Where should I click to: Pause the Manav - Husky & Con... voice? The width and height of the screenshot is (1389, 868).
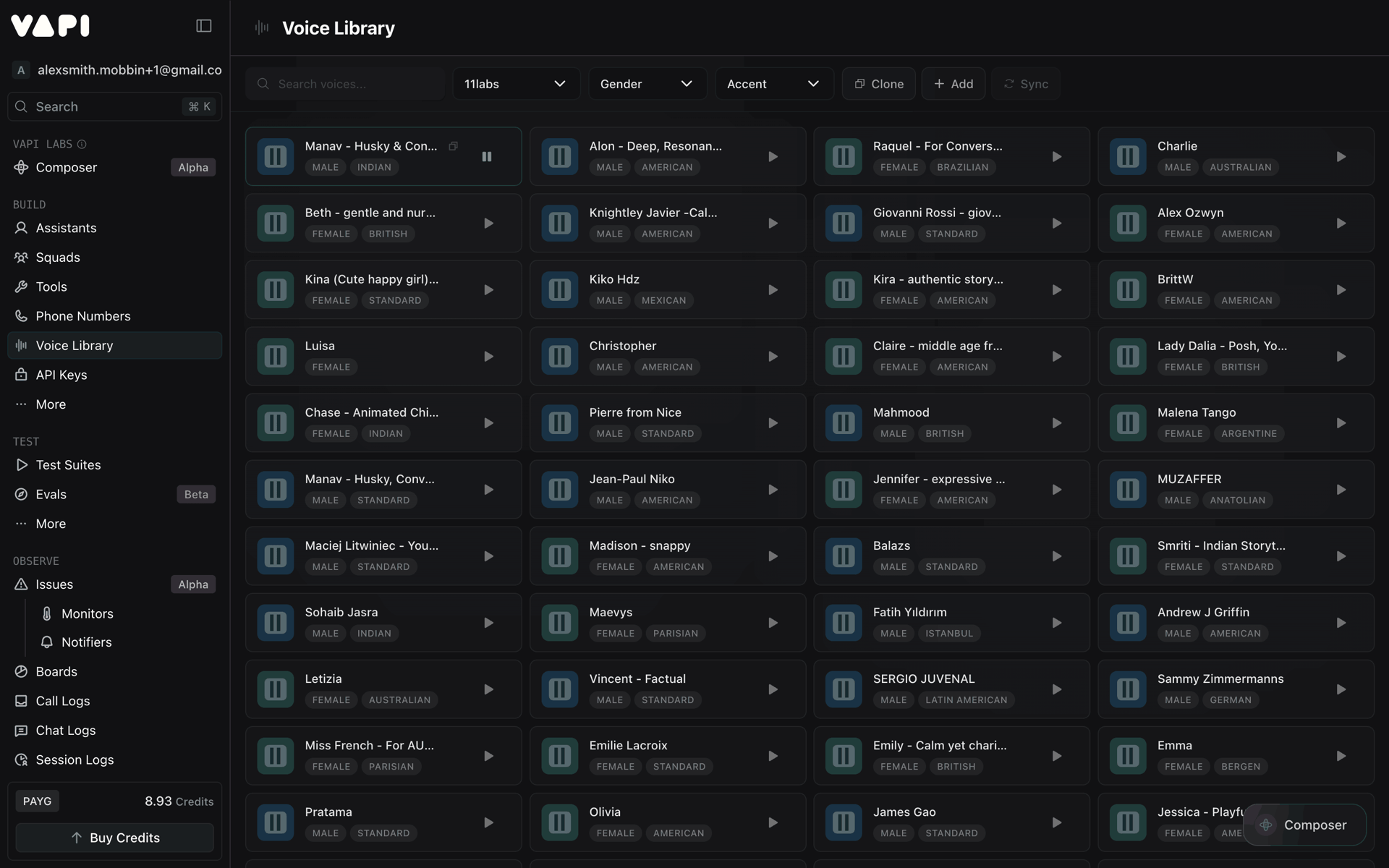point(487,156)
